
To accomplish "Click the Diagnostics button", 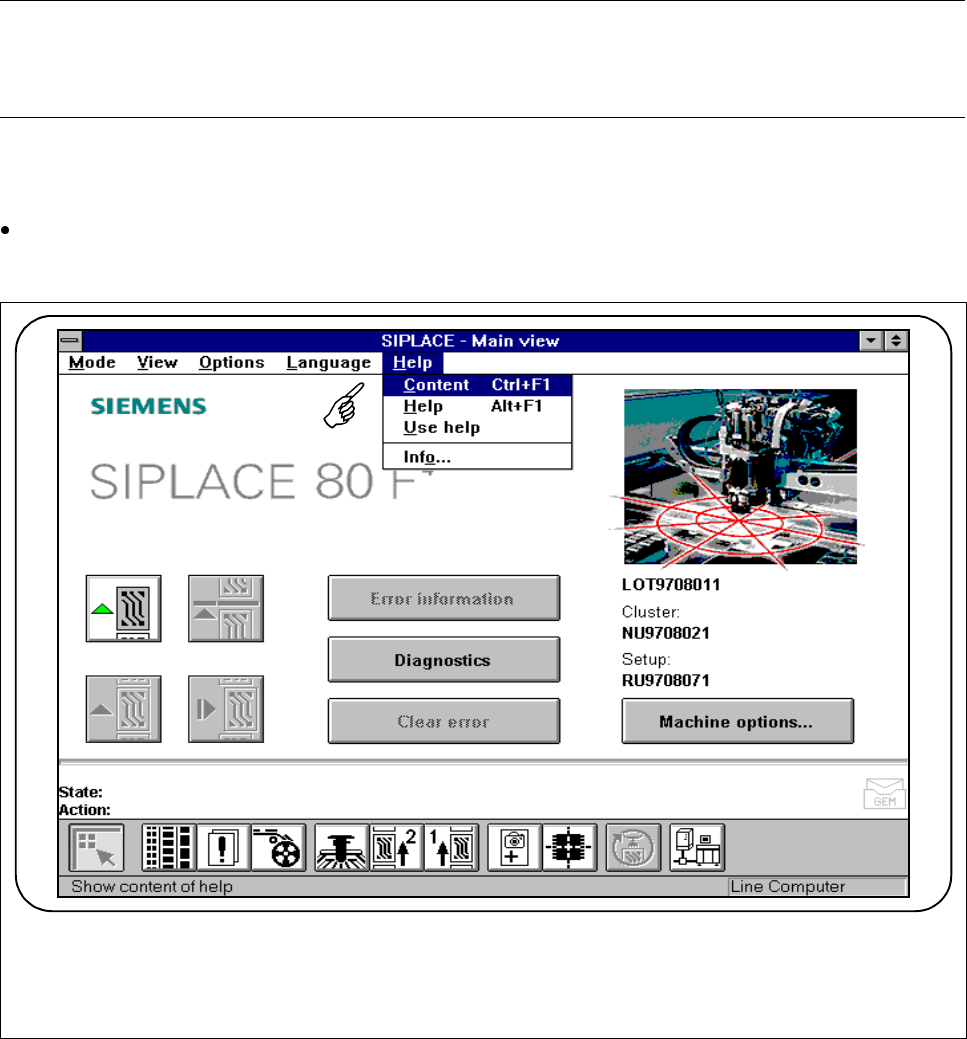I will pyautogui.click(x=444, y=660).
